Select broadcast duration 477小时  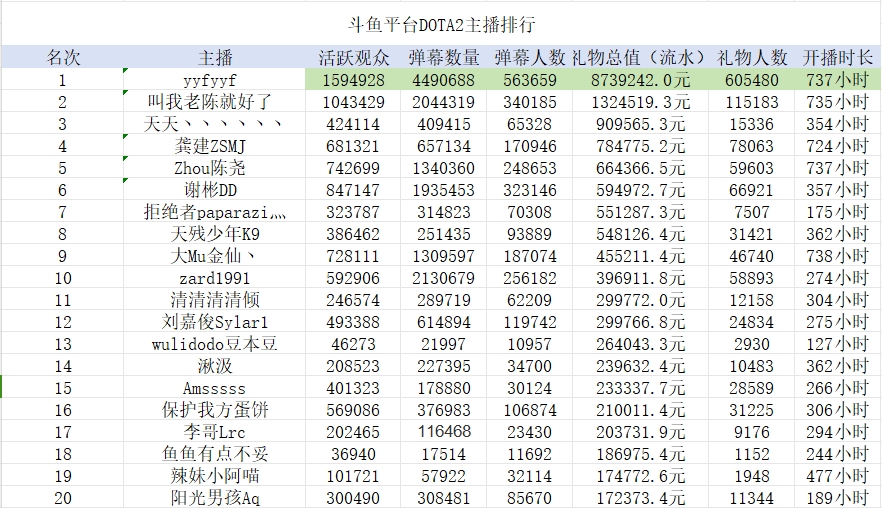(x=838, y=476)
